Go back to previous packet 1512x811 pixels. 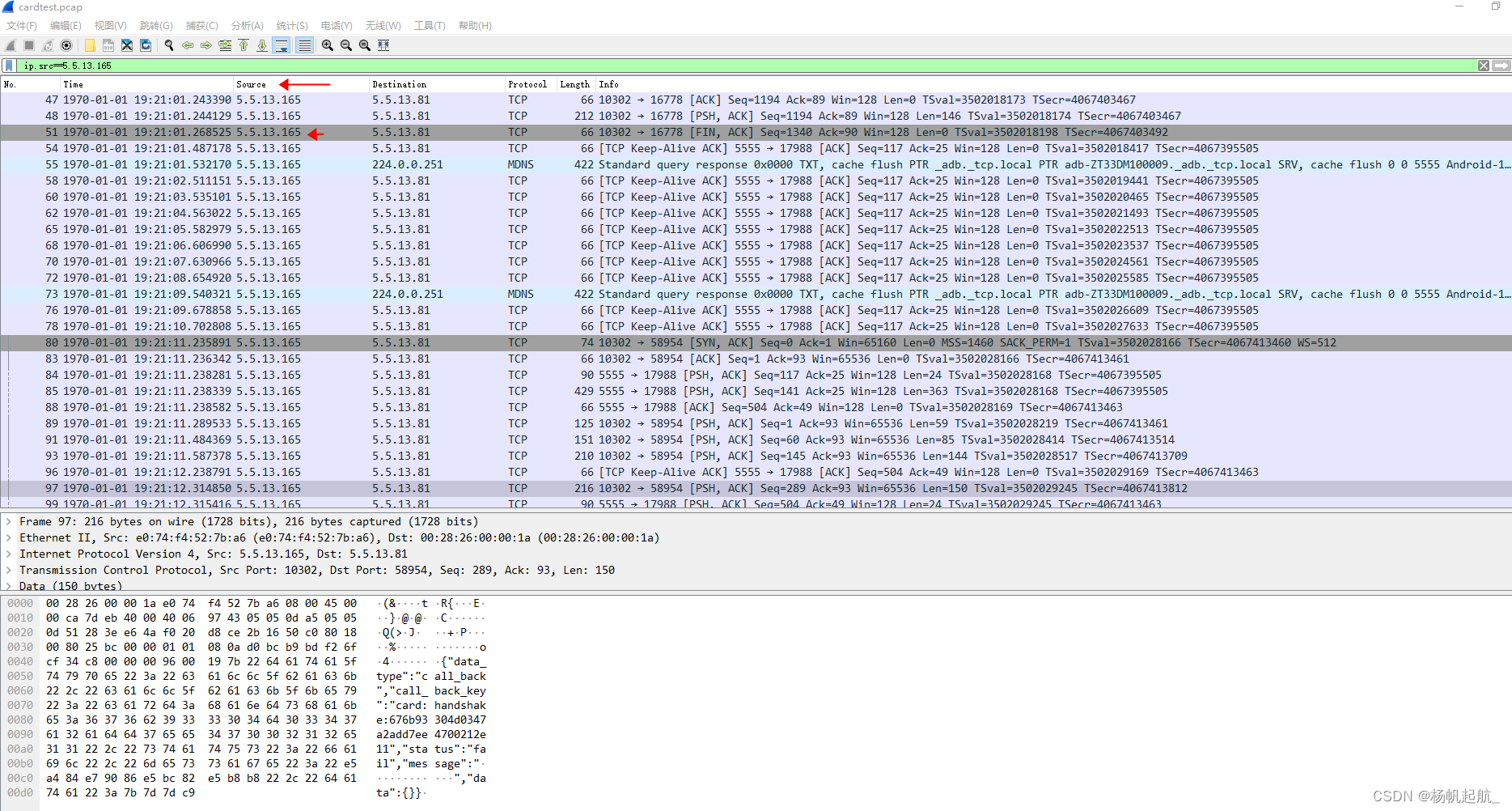[188, 45]
